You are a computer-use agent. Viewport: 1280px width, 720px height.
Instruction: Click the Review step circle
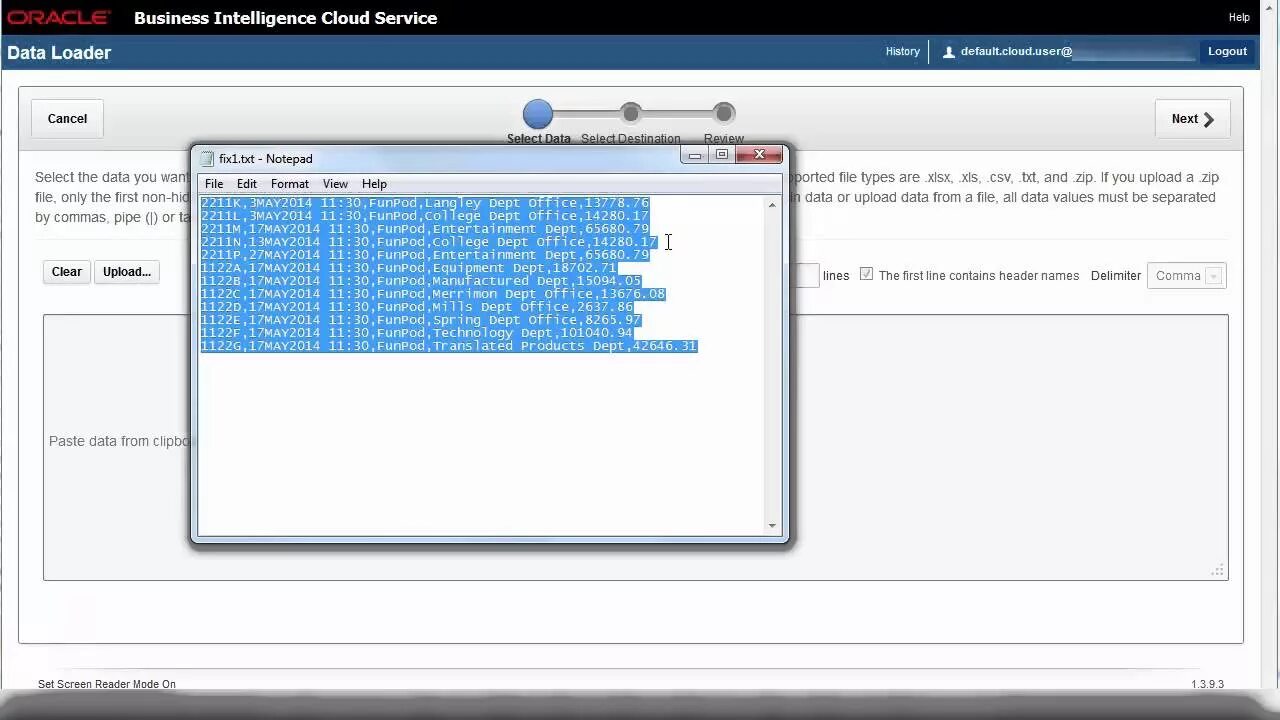(x=724, y=113)
